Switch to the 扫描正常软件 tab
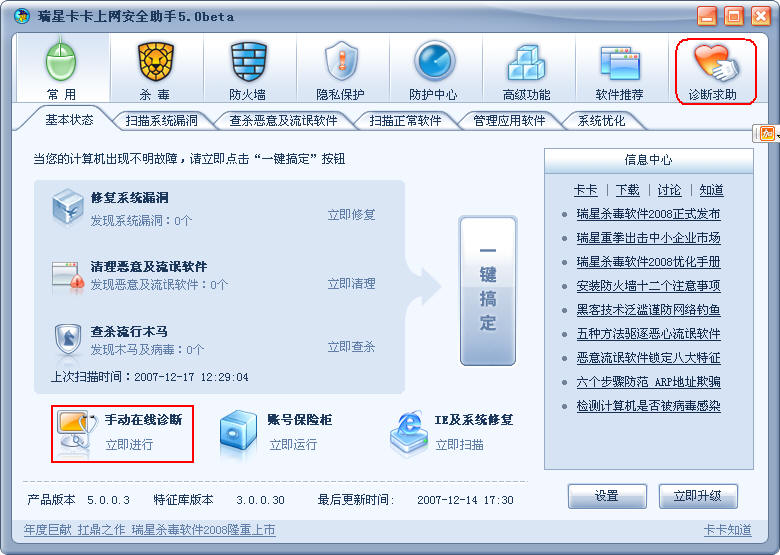Screen dimensions: 780x555 coord(405,120)
